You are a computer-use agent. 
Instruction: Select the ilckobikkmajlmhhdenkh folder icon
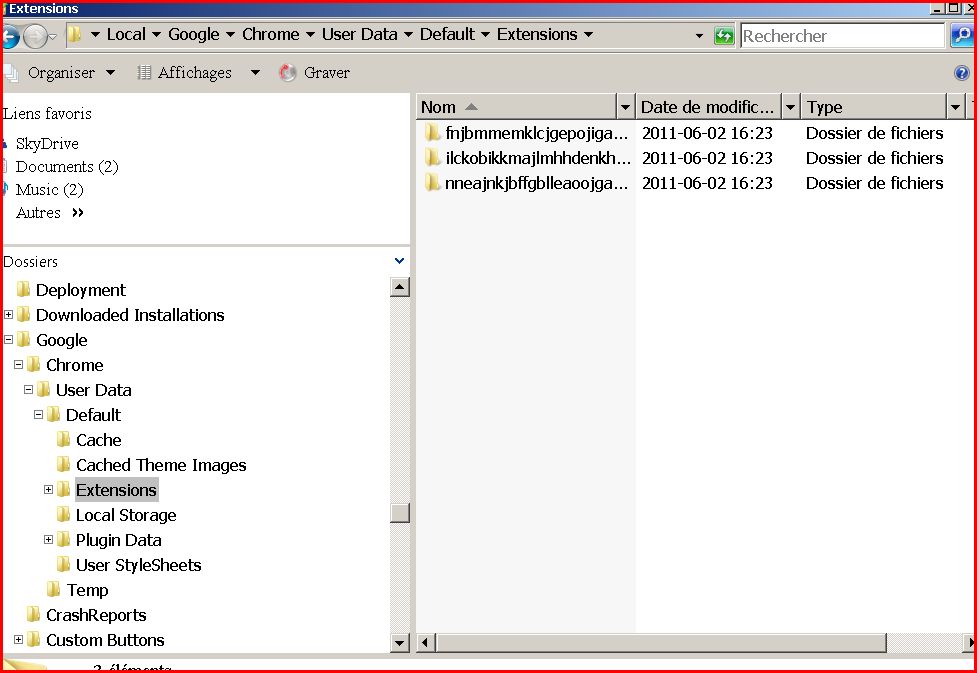click(432, 158)
